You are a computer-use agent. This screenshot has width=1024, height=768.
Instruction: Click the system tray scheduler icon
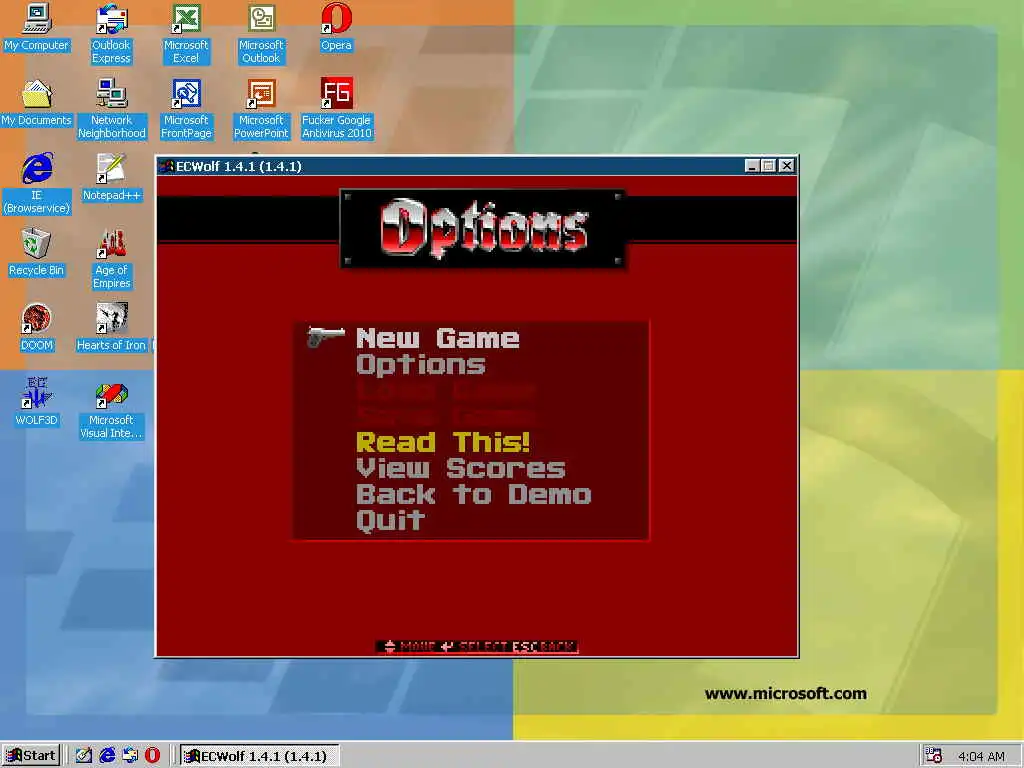pyautogui.click(x=934, y=756)
